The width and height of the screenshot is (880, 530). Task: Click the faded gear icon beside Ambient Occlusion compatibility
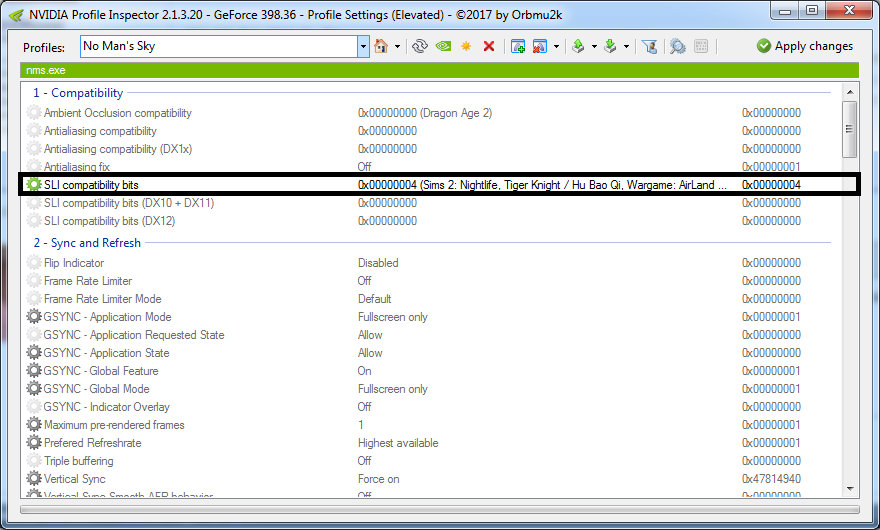click(x=34, y=112)
